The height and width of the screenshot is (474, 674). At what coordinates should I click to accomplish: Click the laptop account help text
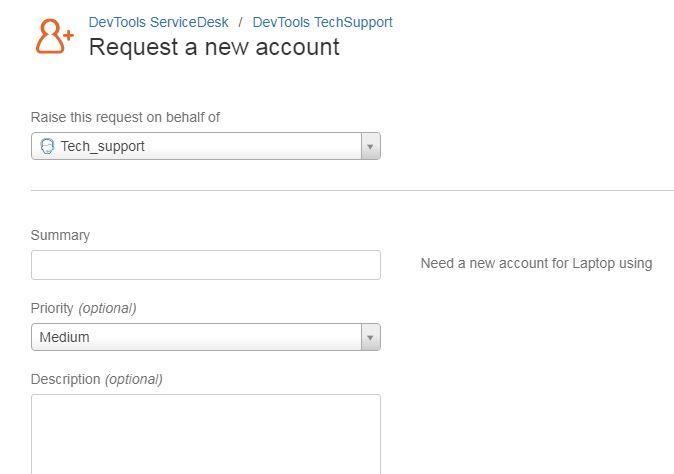(x=536, y=263)
